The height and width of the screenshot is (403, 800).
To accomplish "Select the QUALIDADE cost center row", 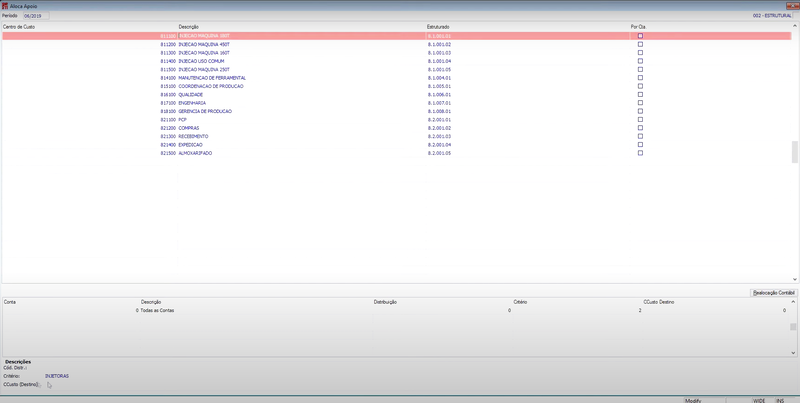I will 396,94.
